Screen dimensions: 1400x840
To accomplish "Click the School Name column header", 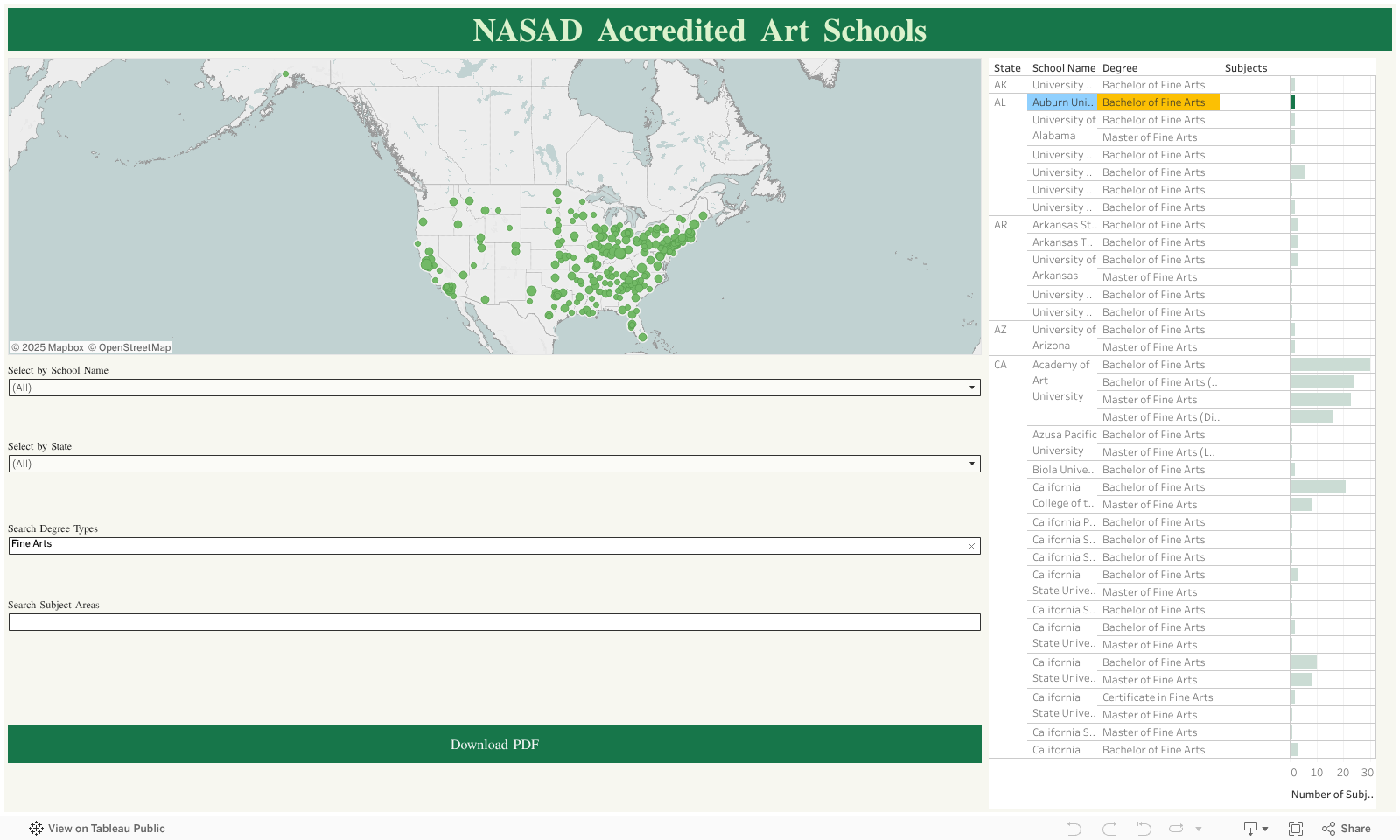I will pyautogui.click(x=1064, y=68).
